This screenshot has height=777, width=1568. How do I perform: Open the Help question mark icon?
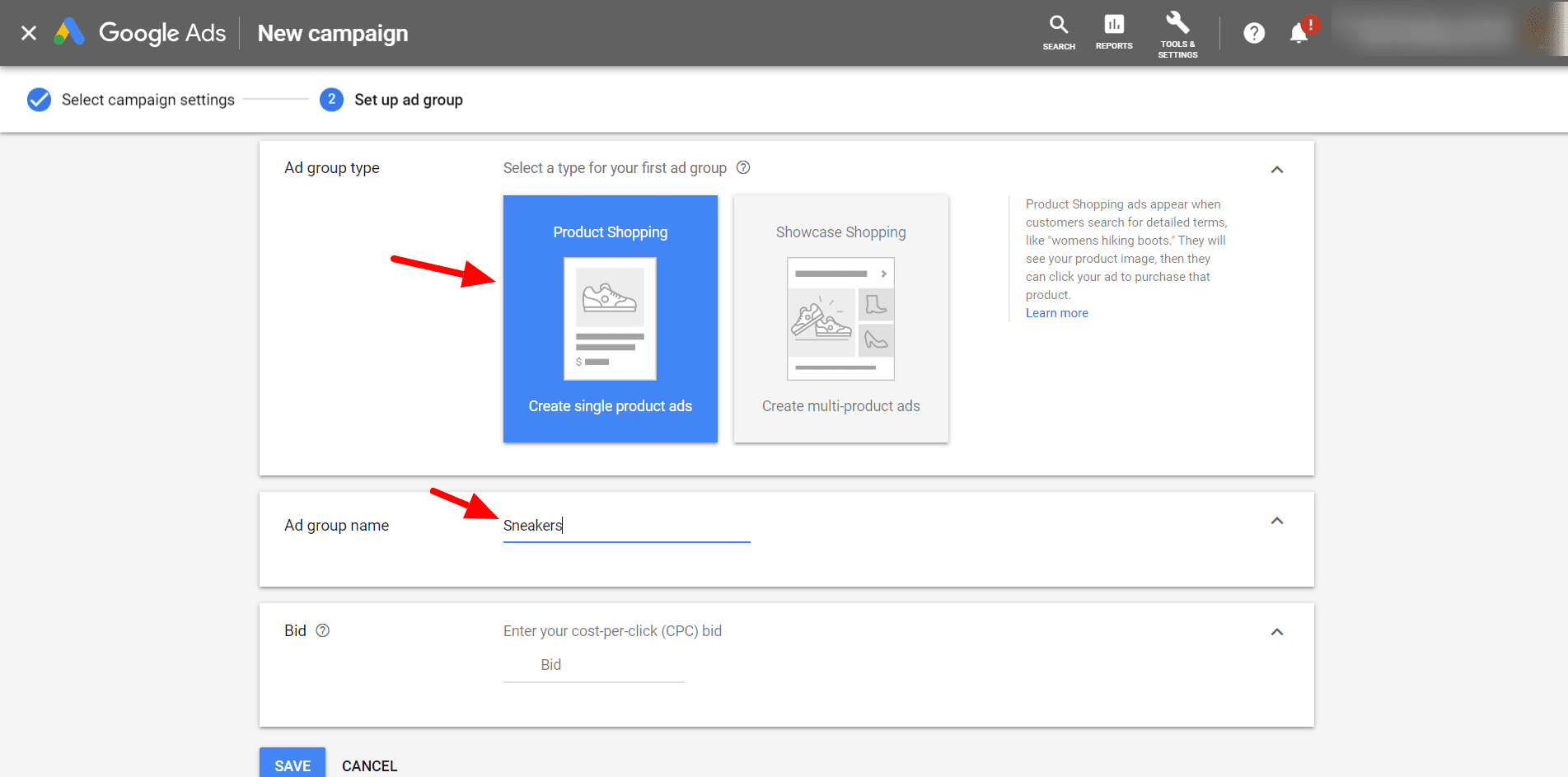point(1254,33)
